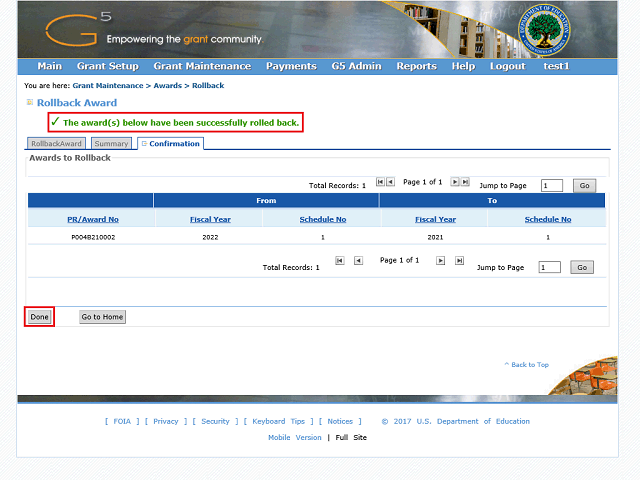640x480 pixels.
Task: Switch to the Summary tab
Action: [111, 144]
